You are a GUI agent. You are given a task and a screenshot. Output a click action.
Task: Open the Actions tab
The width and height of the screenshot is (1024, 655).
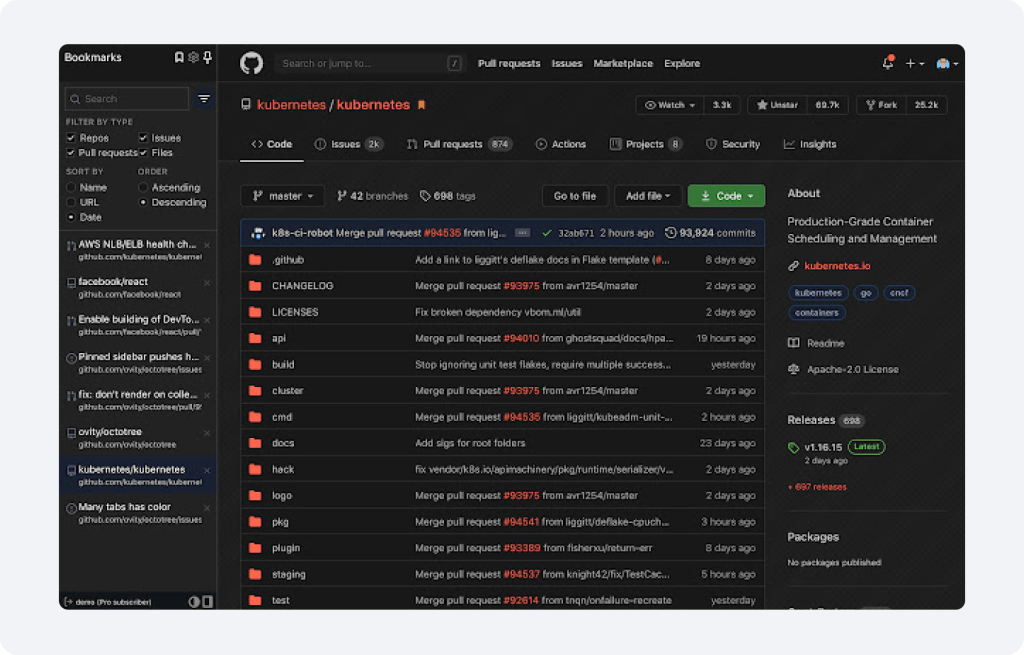pyautogui.click(x=561, y=144)
